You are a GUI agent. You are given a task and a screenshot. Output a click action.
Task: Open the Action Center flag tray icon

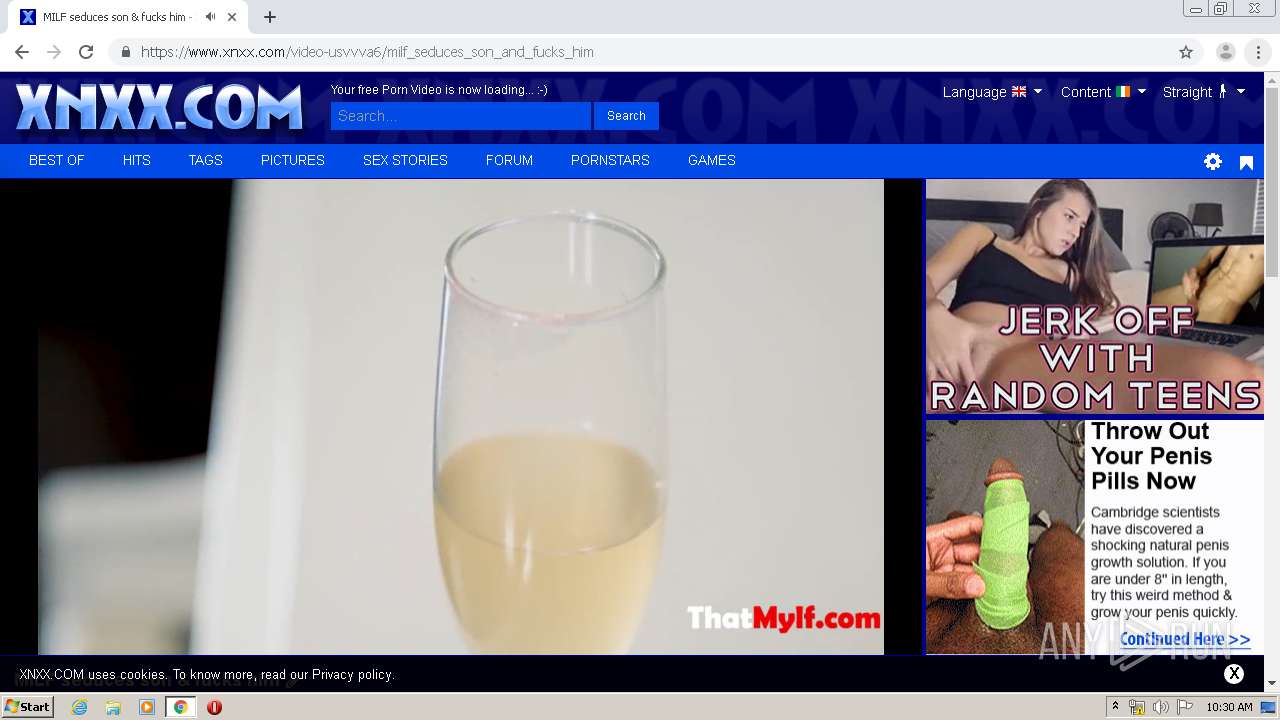pyautogui.click(x=1185, y=707)
